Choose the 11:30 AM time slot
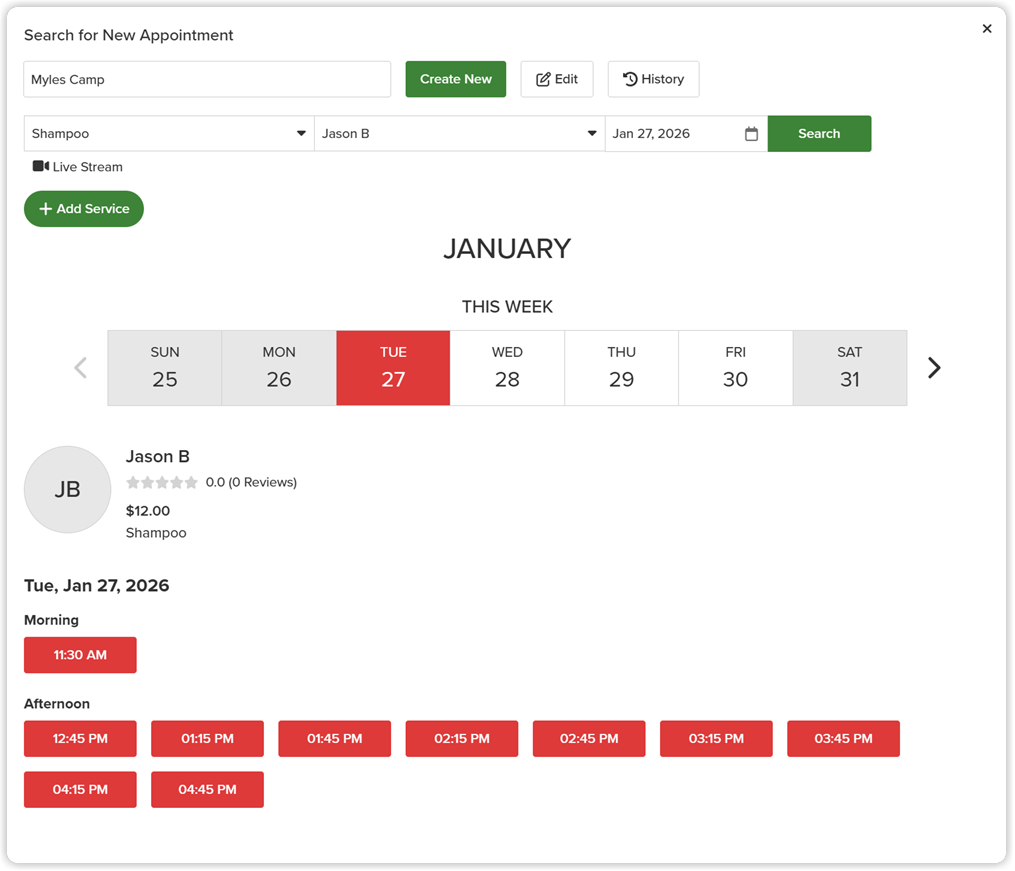The width and height of the screenshot is (1015, 871). tap(80, 655)
